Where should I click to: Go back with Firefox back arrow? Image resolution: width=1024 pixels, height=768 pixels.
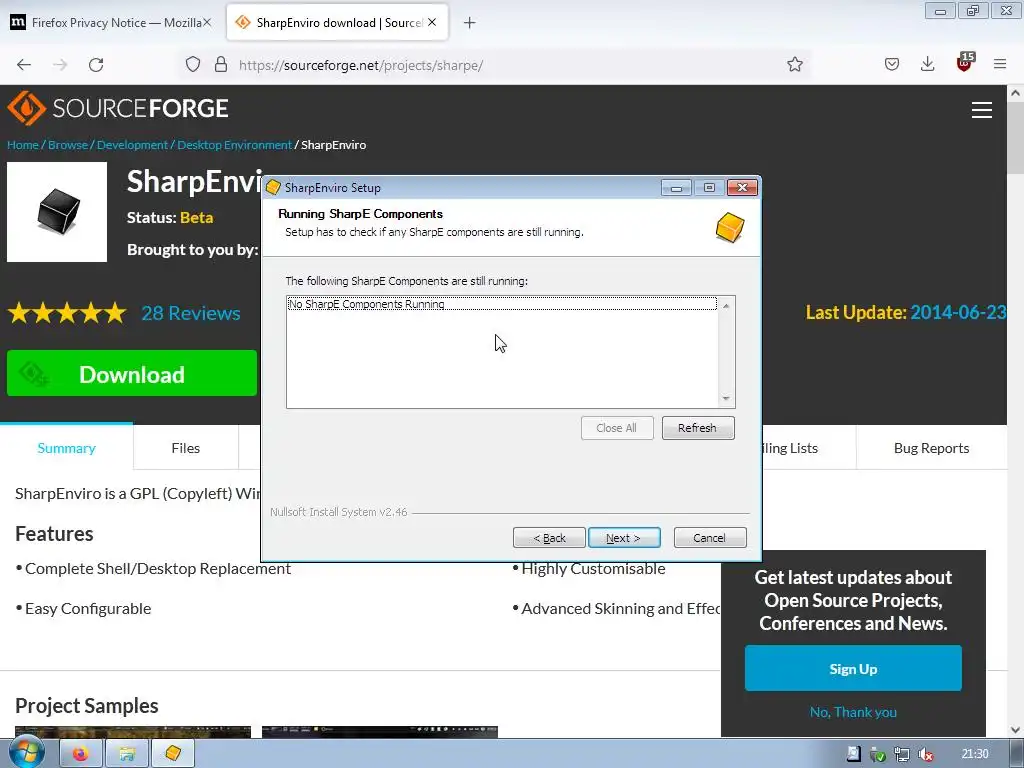point(24,65)
